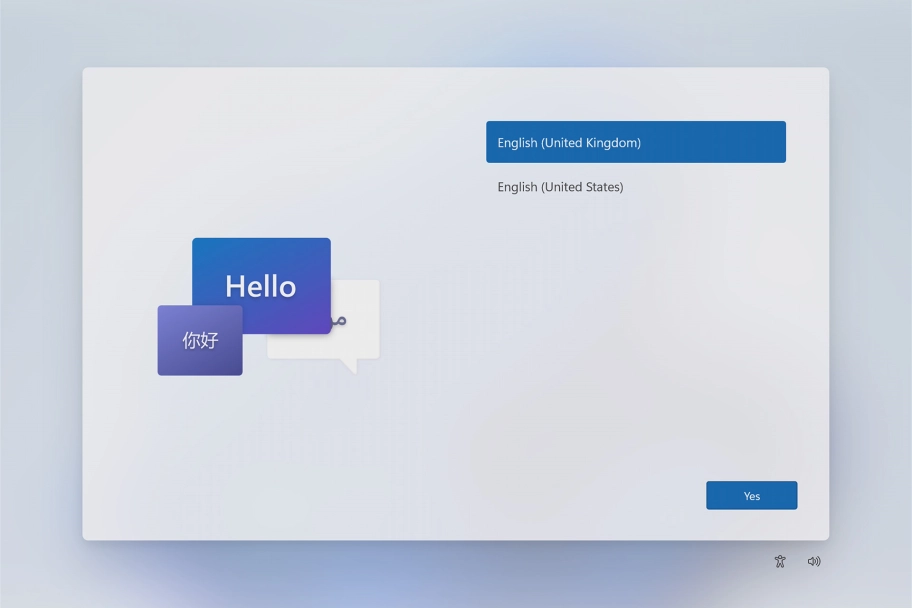Click the volume speaker icon

pos(814,562)
